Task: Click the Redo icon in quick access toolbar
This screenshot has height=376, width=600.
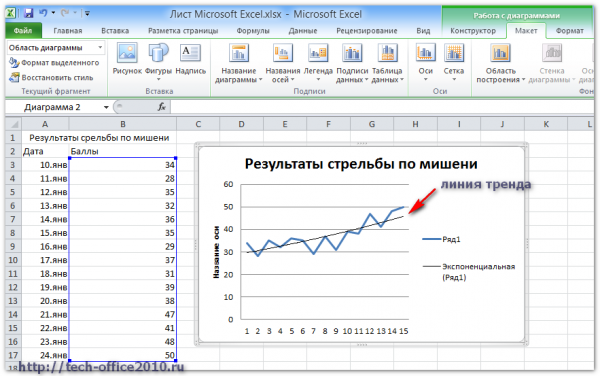Action: pyautogui.click(x=65, y=13)
